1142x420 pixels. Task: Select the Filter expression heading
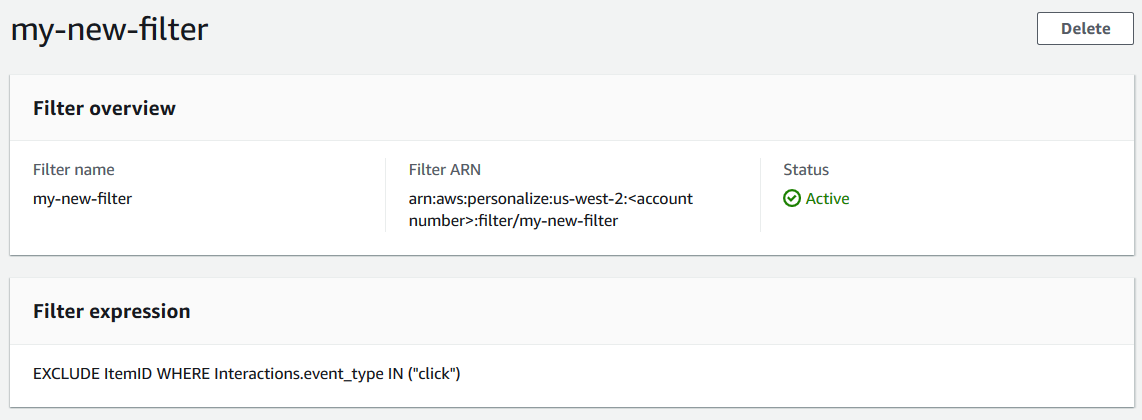[111, 312]
